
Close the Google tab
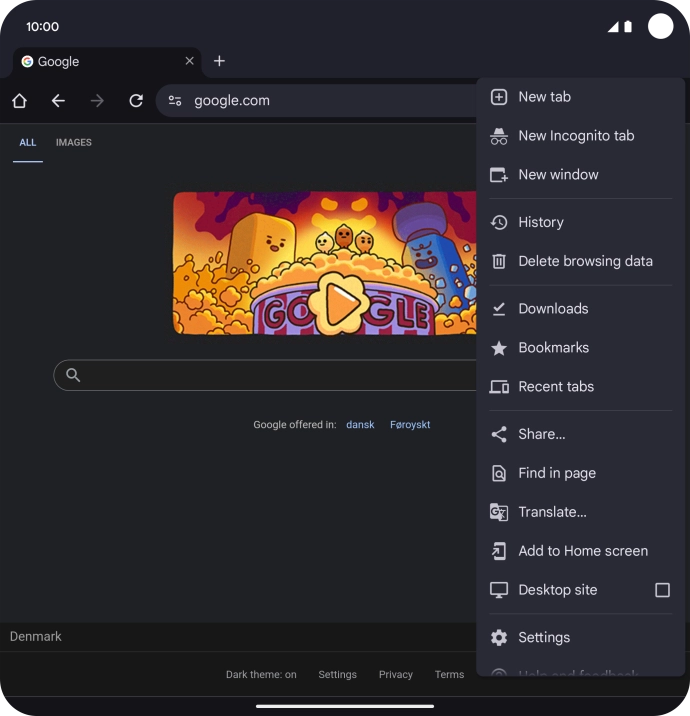[x=190, y=61]
